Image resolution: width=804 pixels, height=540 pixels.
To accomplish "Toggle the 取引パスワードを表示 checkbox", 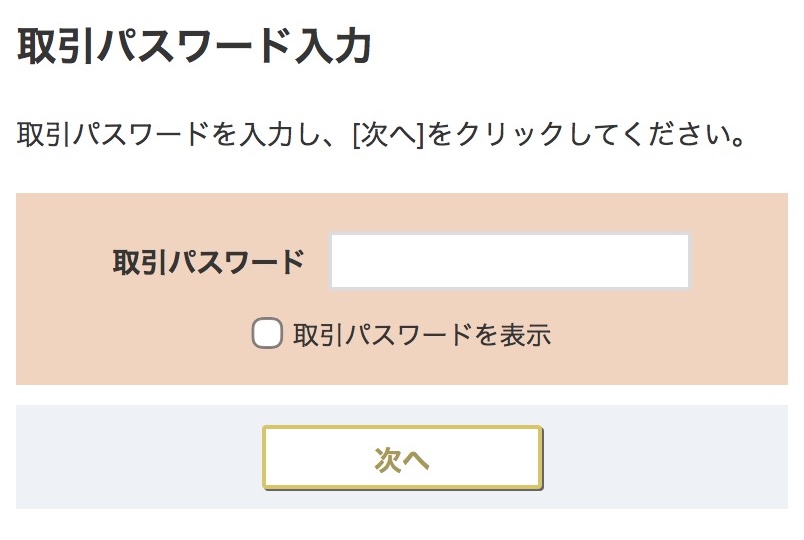I will tap(267, 333).
